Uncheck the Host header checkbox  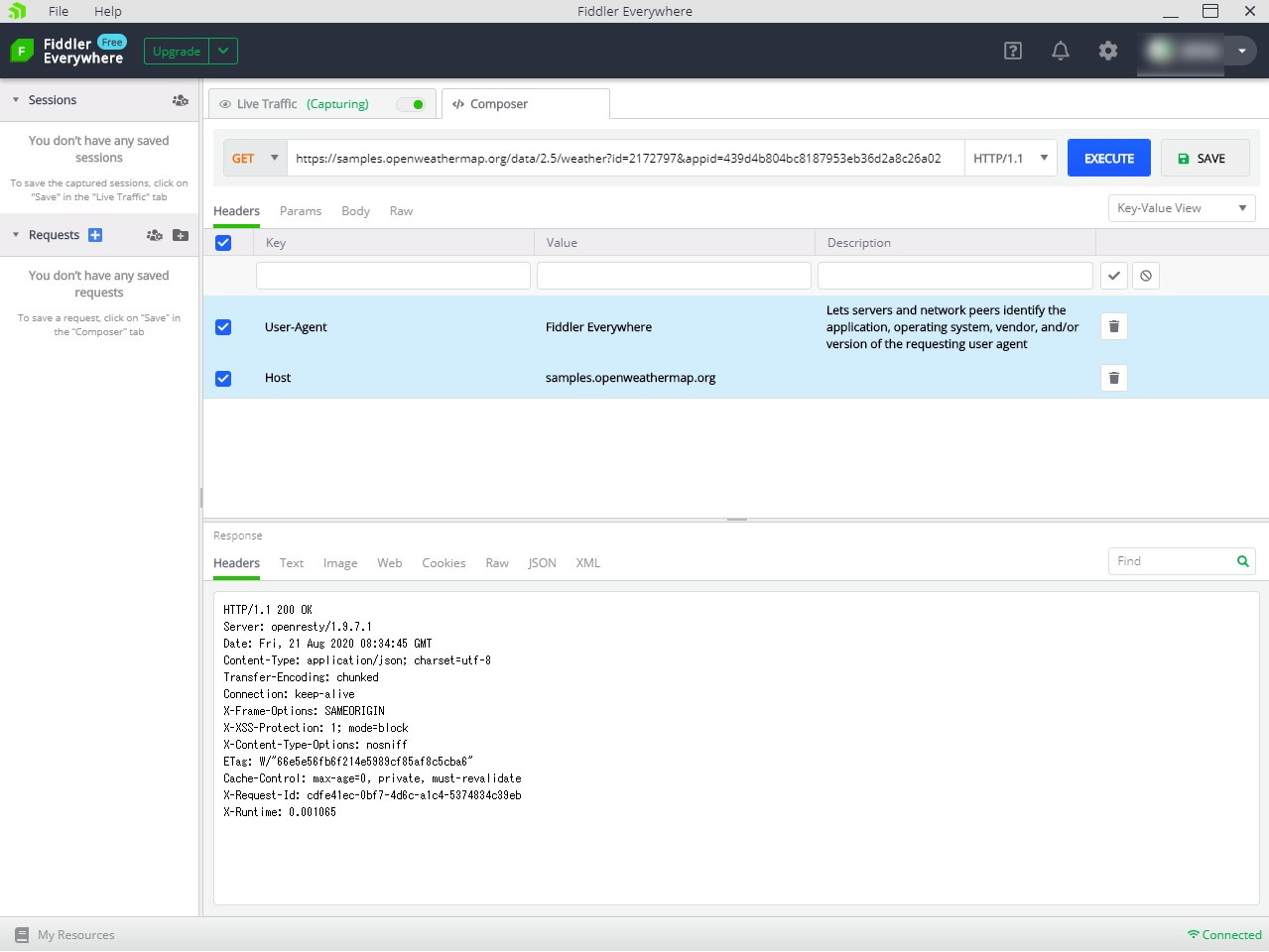pos(223,378)
